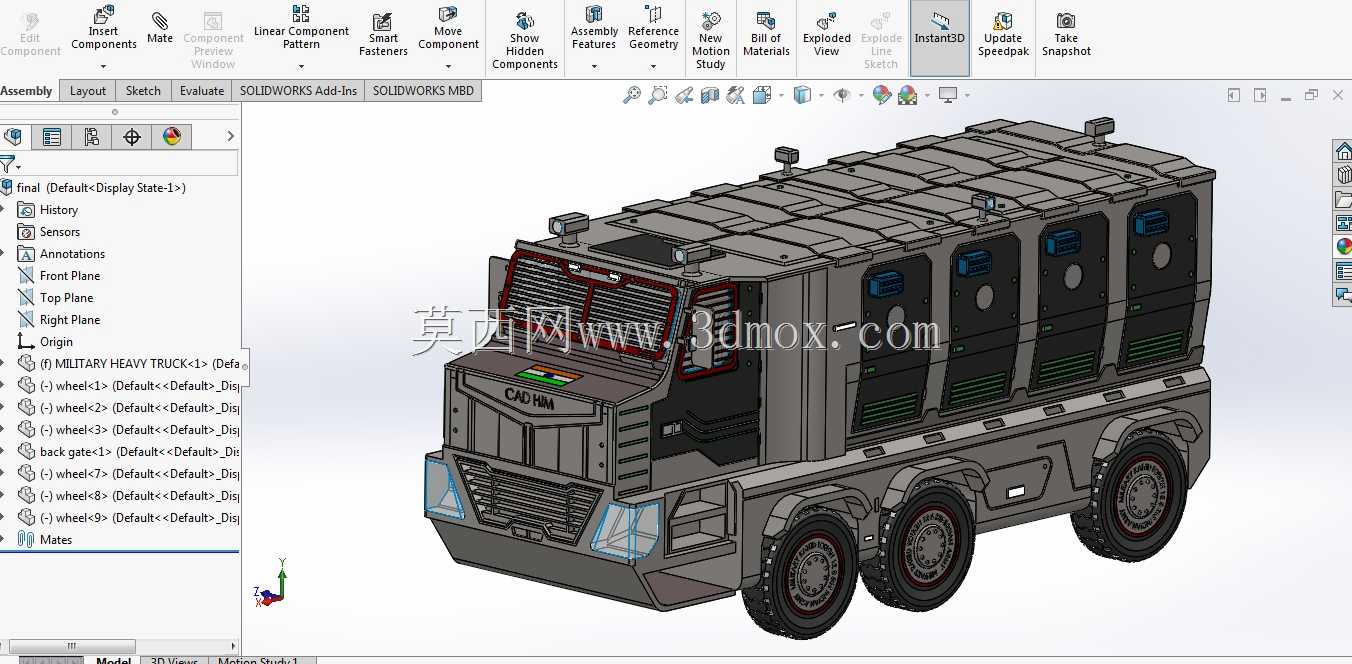Click Dynamic Annotation Views icon

(x=736, y=95)
